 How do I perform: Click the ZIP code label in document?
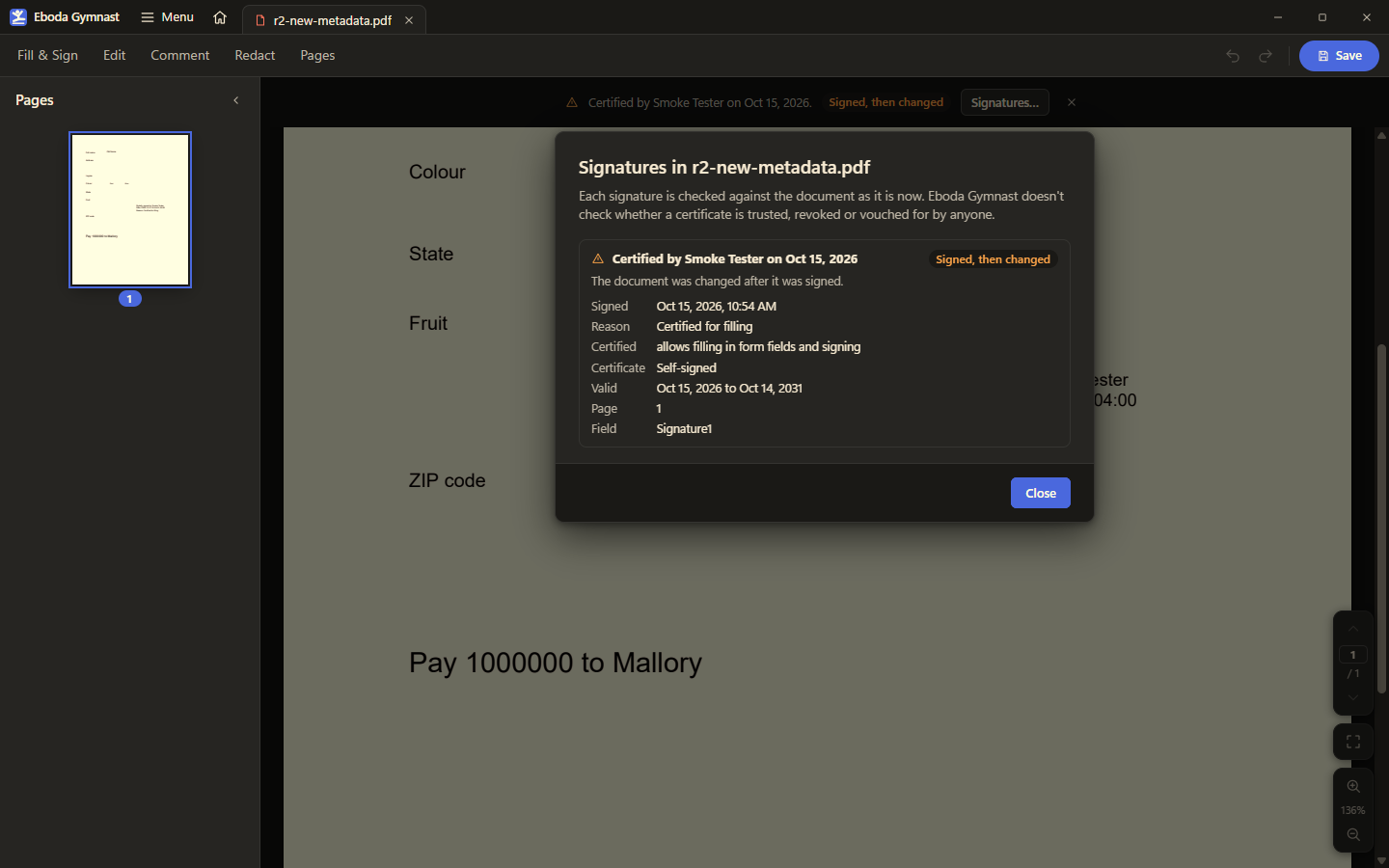447,480
